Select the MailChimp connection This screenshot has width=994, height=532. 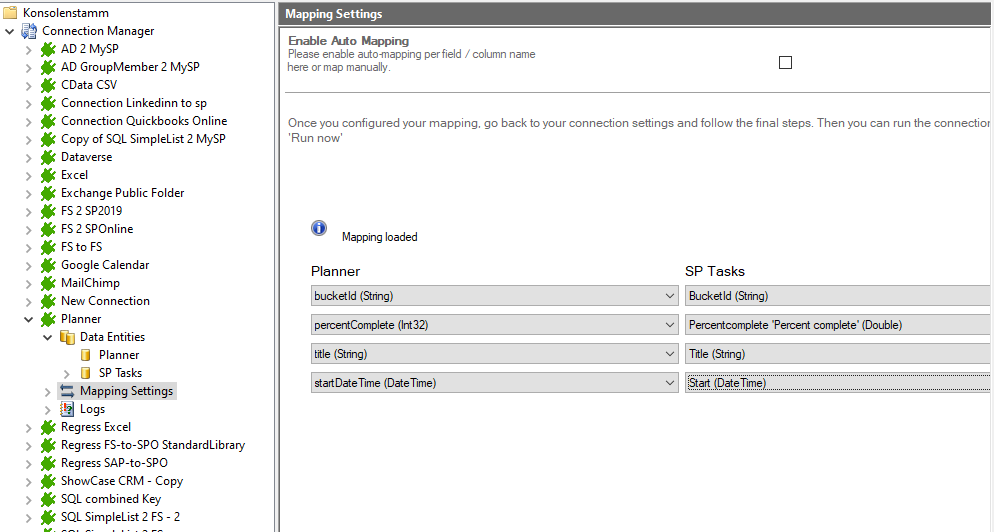tap(90, 283)
